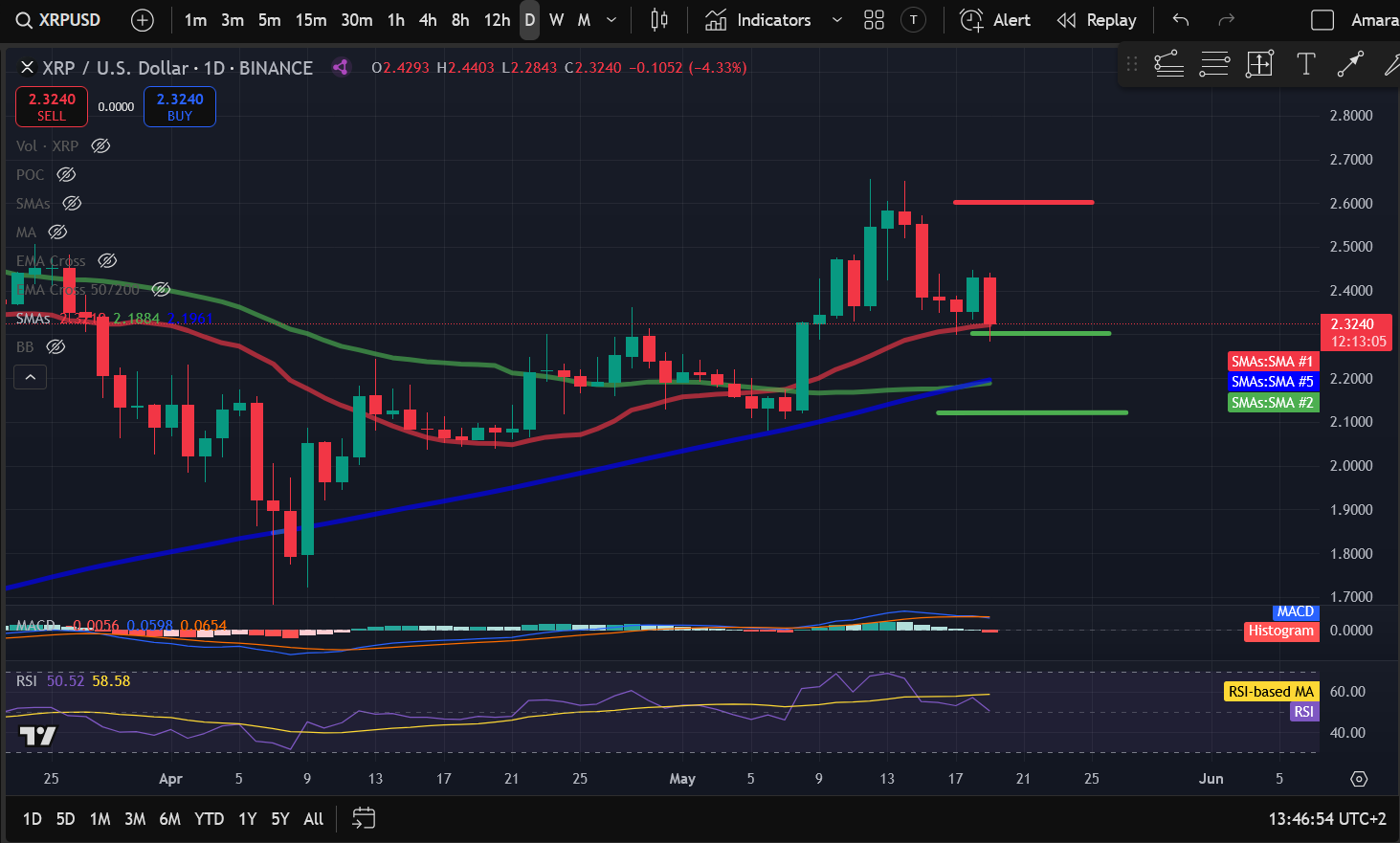Select the 5m timeframe
Screen dimensions: 1400x843
click(x=270, y=20)
